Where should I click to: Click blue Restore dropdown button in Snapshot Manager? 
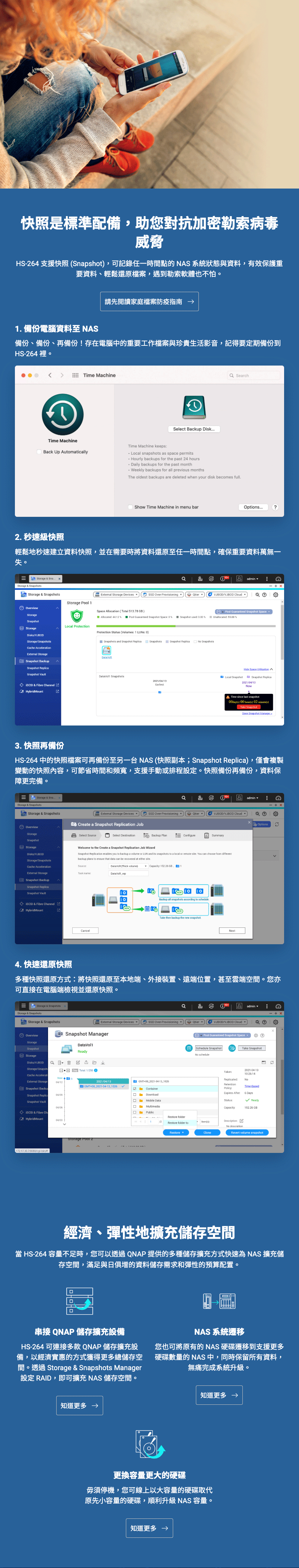(x=177, y=1133)
